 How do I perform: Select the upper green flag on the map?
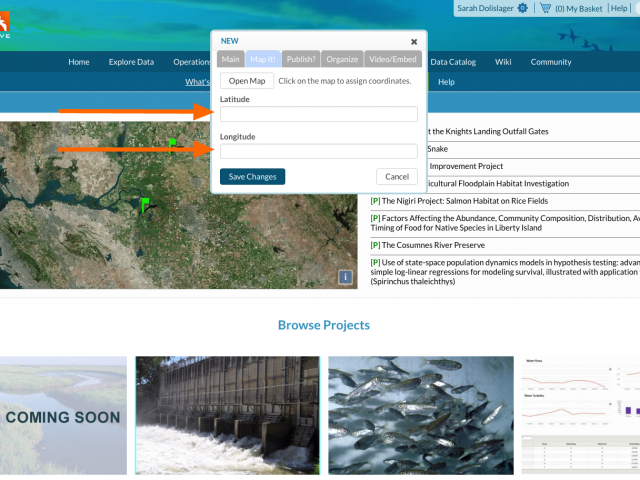(x=173, y=146)
